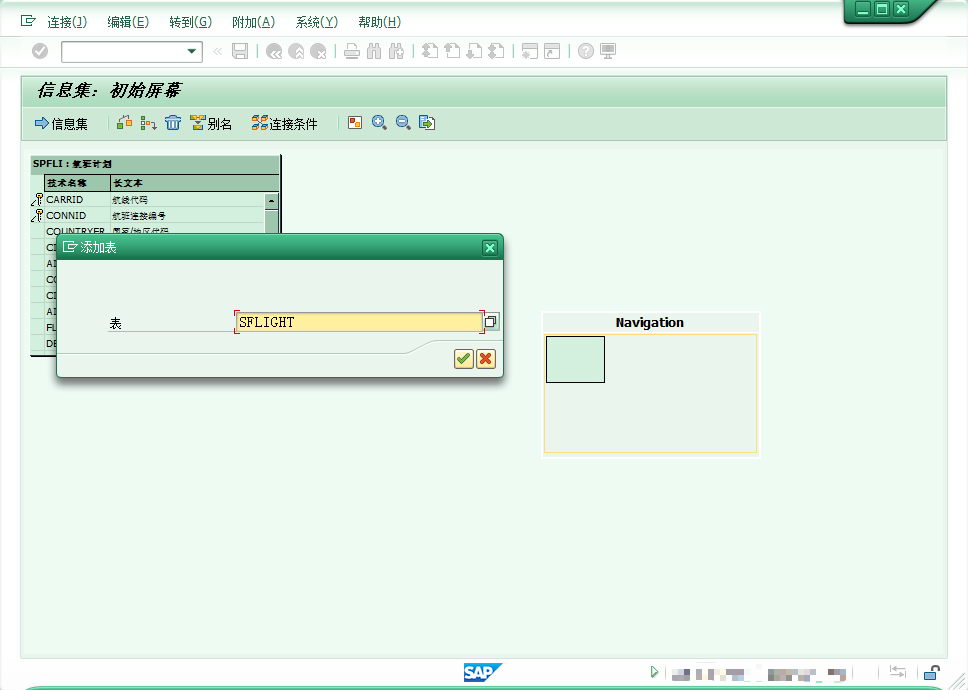
Task: Open the 系统(Y) menu
Action: 316,22
